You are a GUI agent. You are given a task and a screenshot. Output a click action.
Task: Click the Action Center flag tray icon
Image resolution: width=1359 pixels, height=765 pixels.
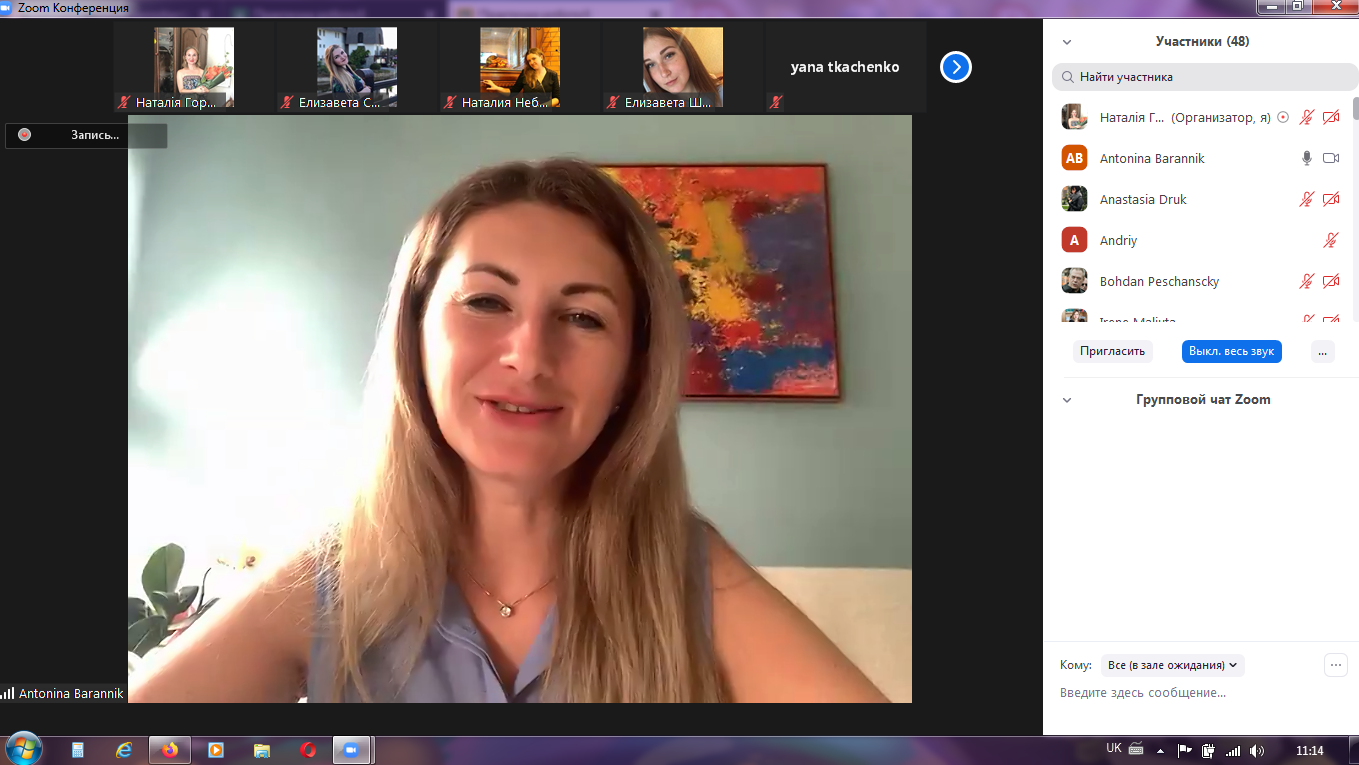(x=1185, y=750)
